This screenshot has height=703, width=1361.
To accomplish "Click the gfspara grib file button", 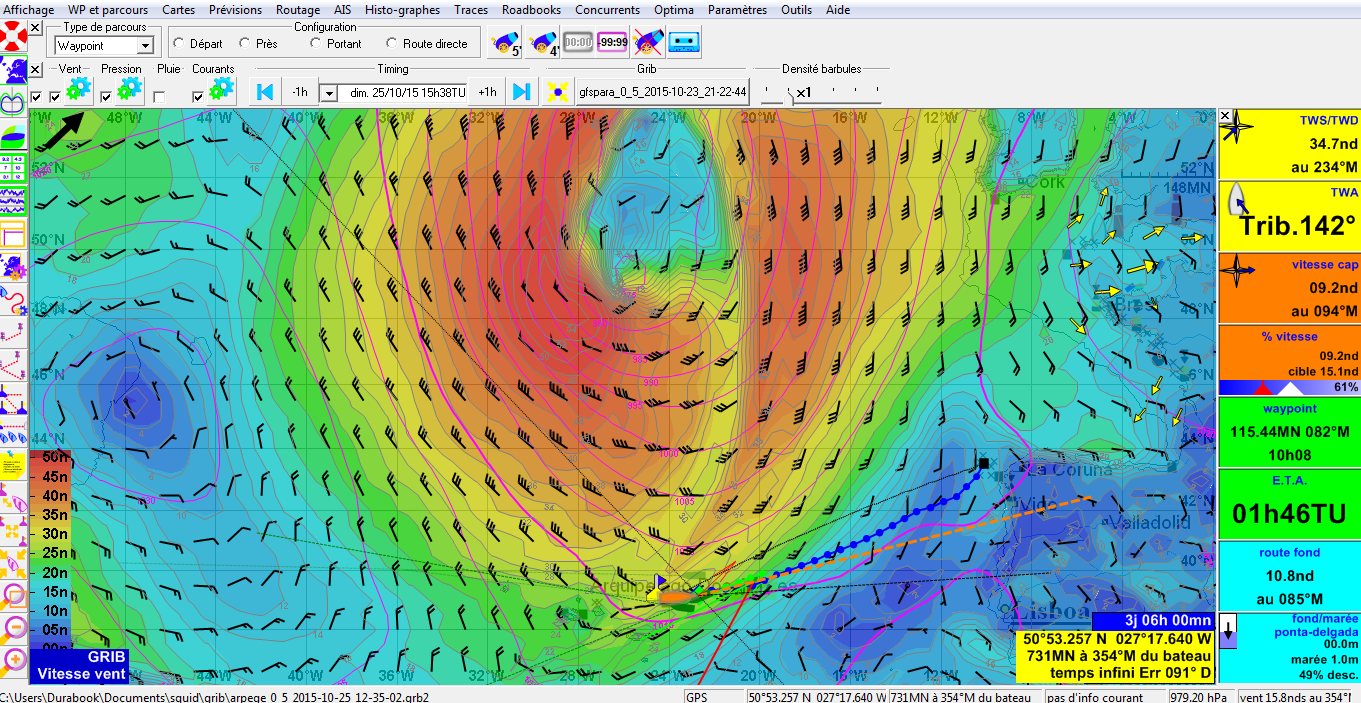I will click(x=663, y=92).
